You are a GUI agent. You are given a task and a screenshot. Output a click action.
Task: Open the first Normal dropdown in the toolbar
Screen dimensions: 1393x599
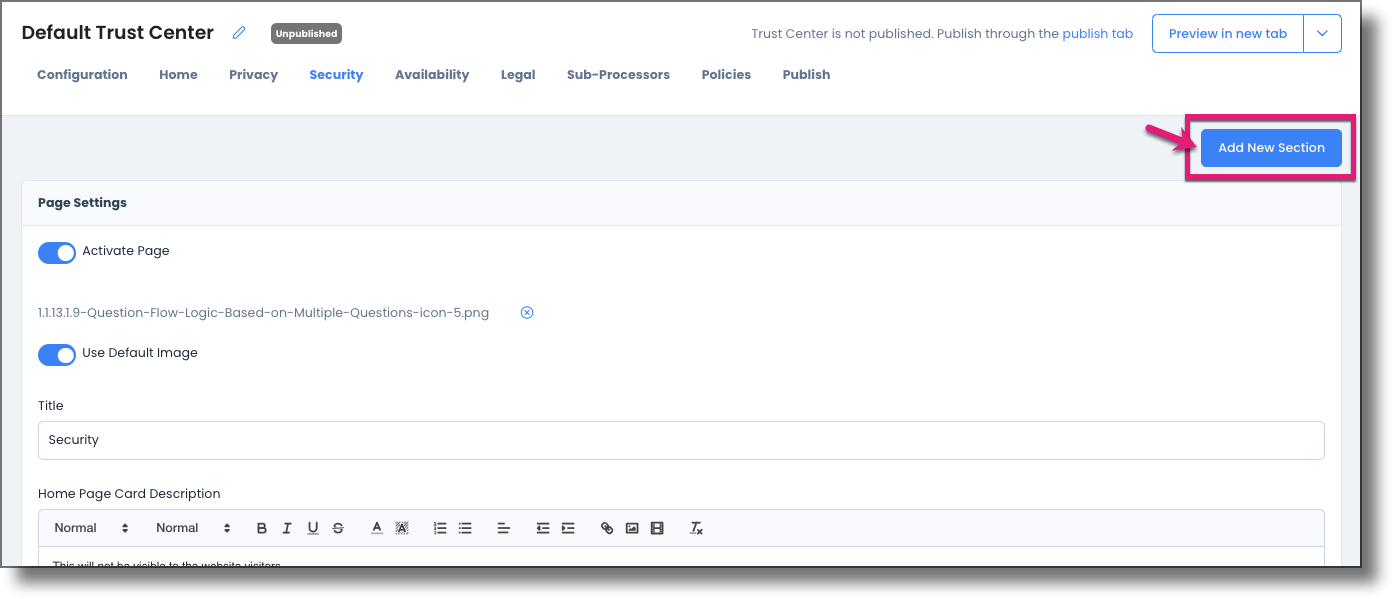pyautogui.click(x=92, y=528)
